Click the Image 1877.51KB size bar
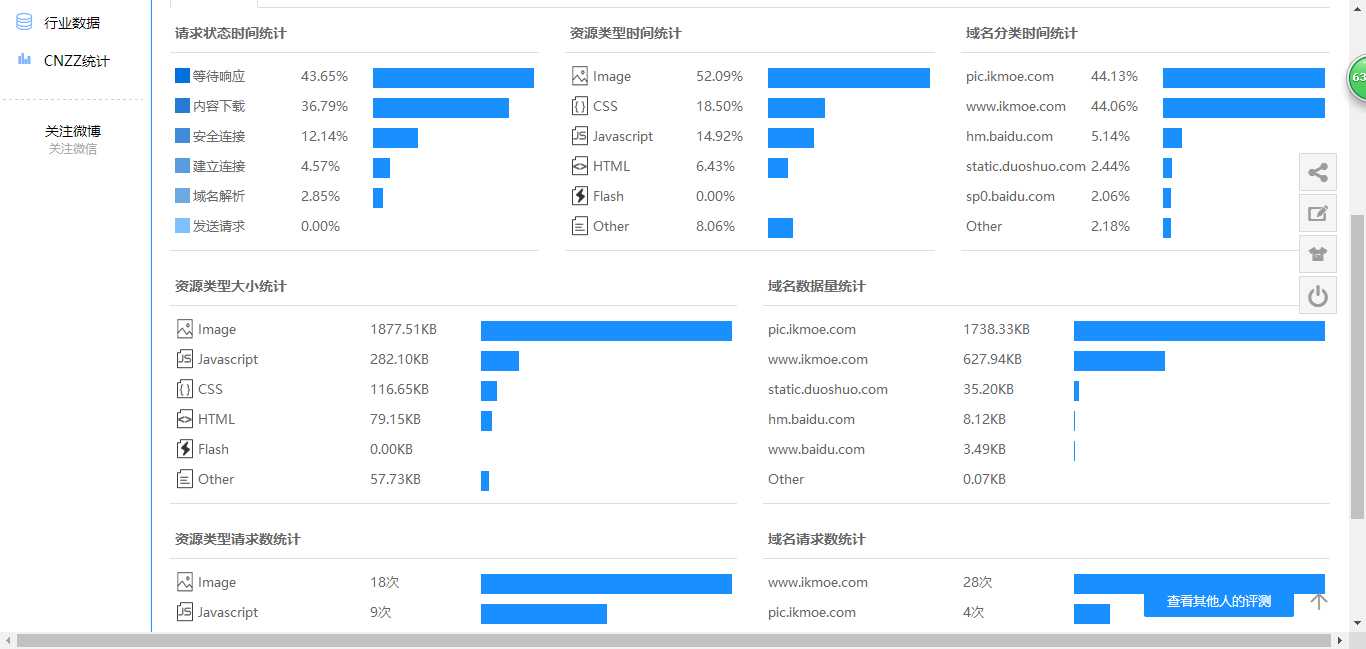Viewport: 1366px width, 649px height. (x=606, y=331)
